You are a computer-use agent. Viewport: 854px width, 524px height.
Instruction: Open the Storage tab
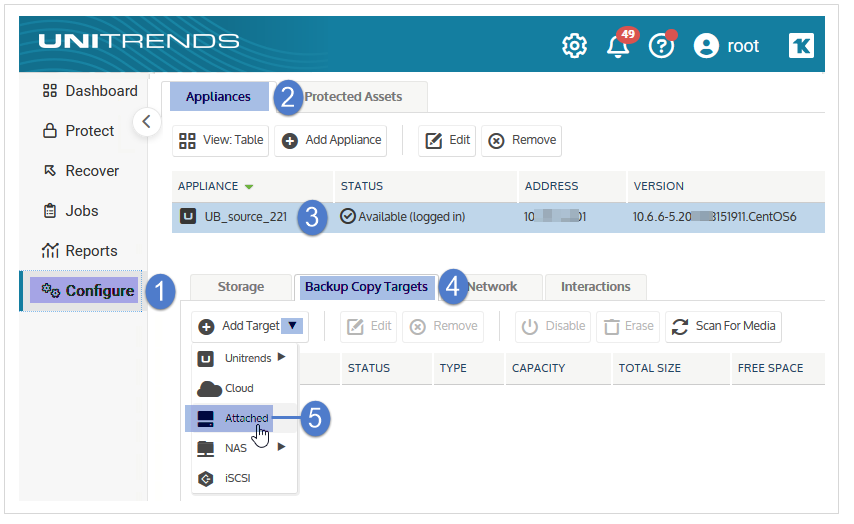pos(241,287)
